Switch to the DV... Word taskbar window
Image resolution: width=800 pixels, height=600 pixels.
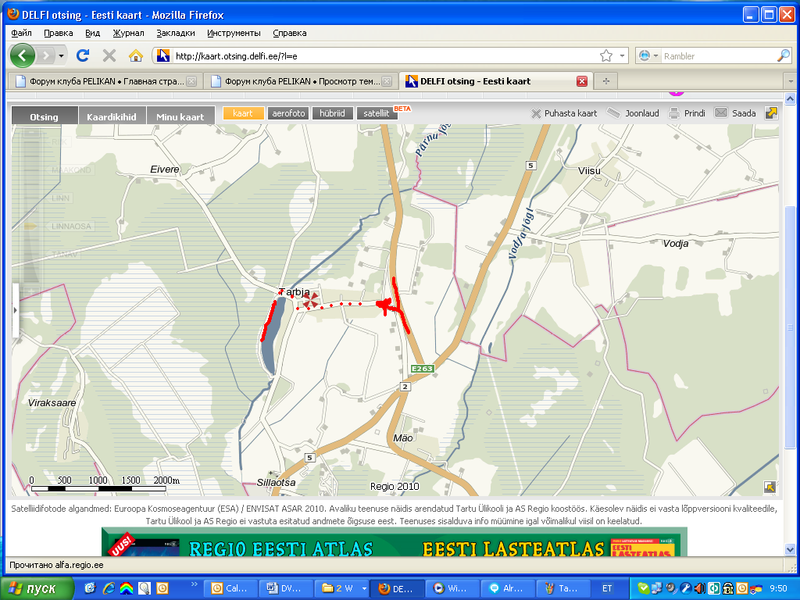pyautogui.click(x=285, y=588)
